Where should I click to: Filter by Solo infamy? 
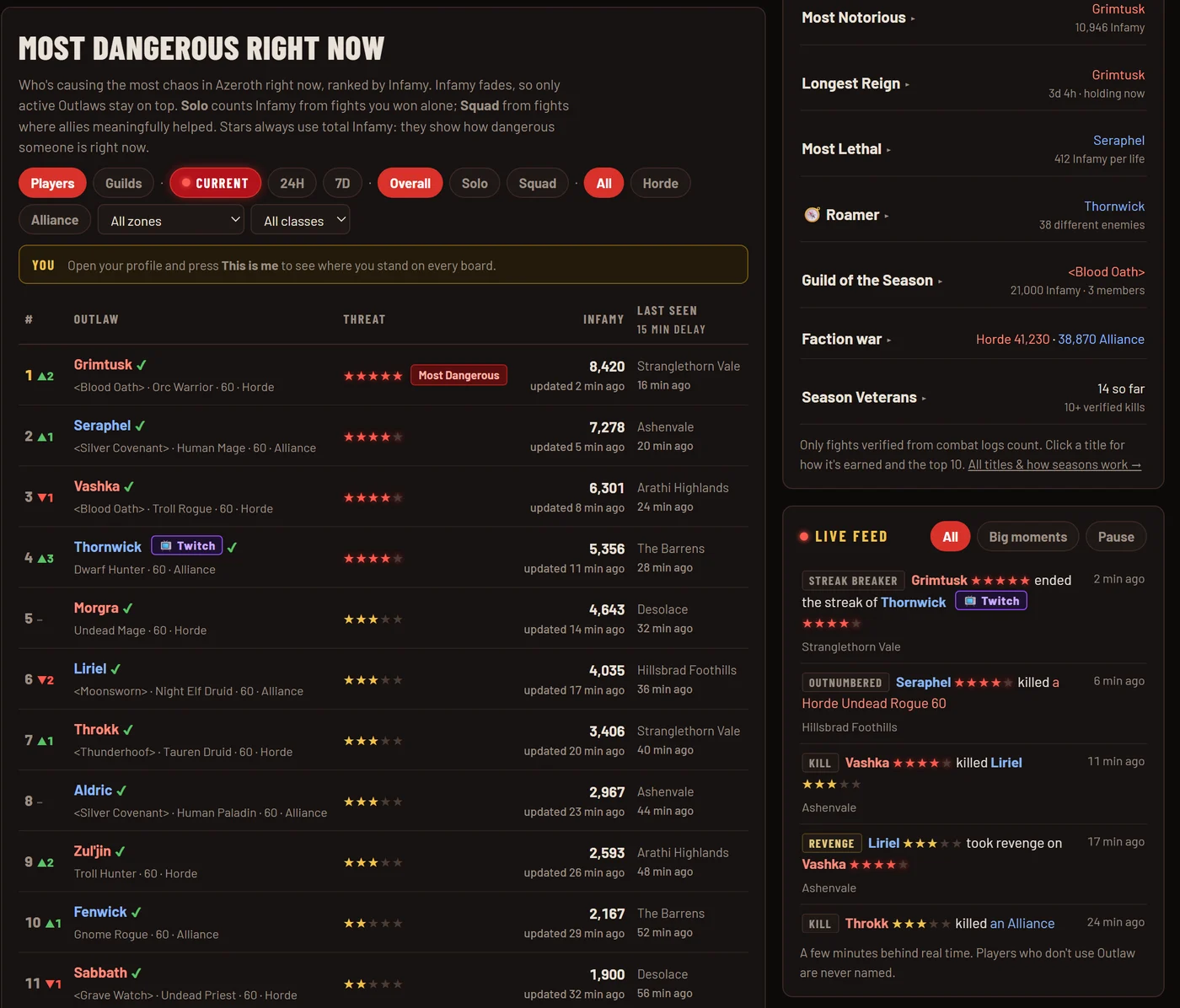[475, 183]
